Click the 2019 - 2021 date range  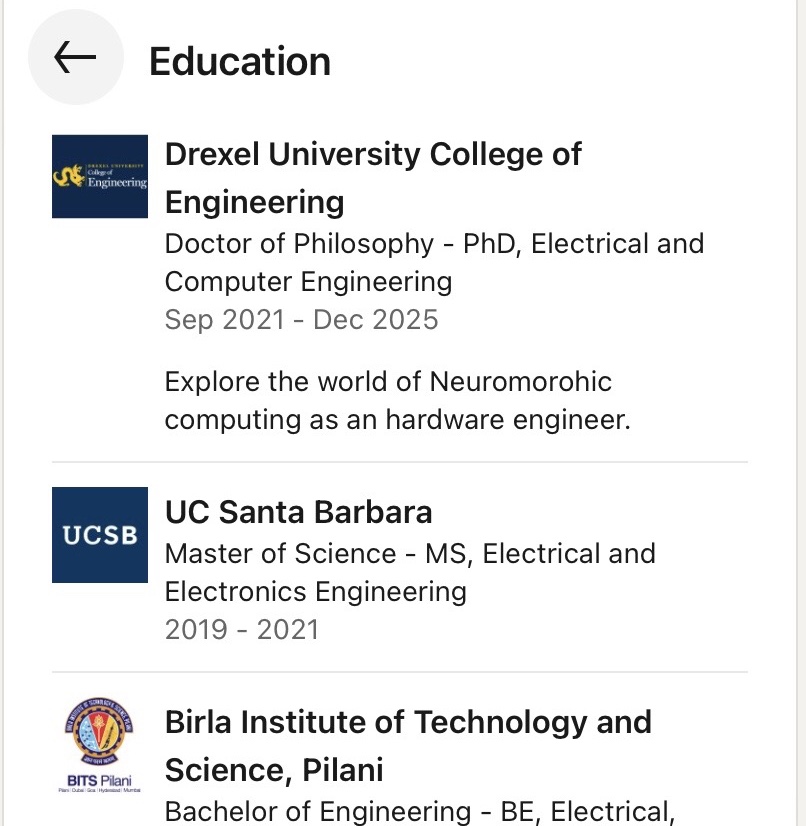pos(241,629)
